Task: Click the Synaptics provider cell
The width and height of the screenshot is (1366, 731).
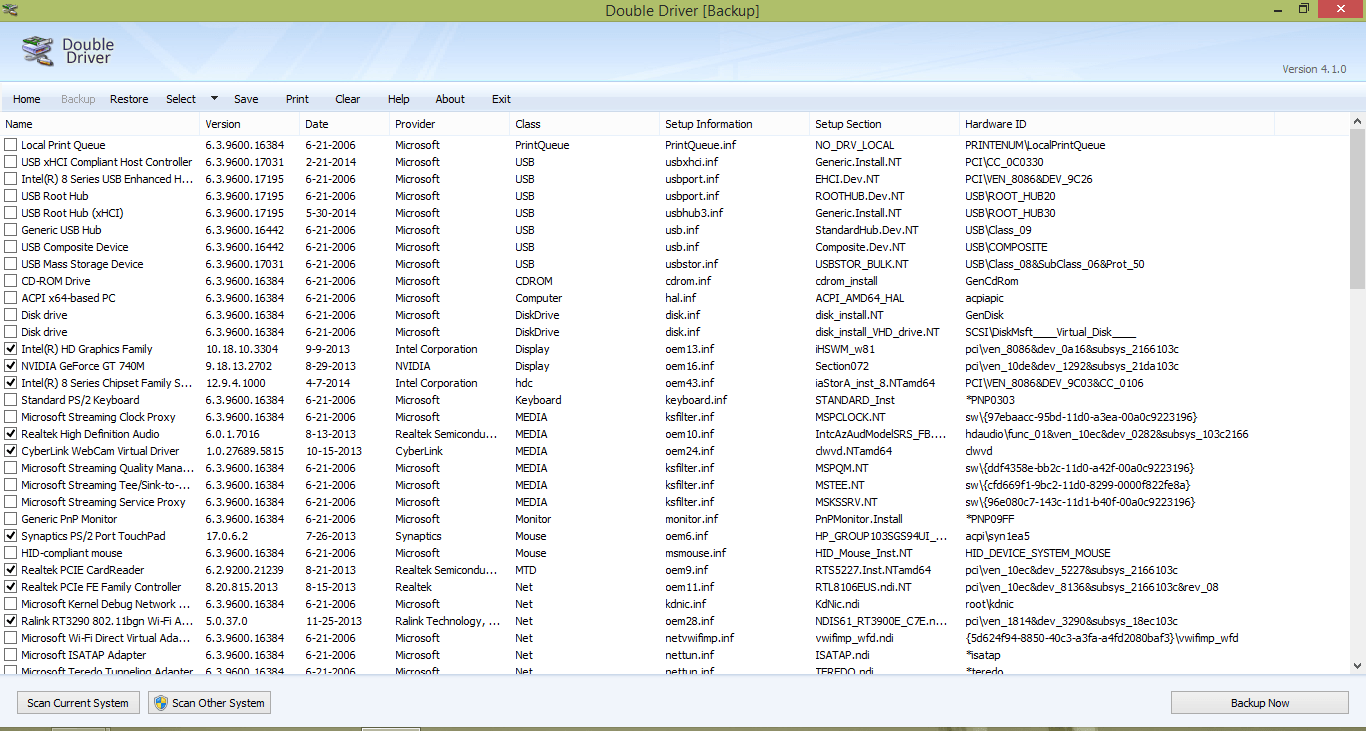Action: [x=418, y=536]
